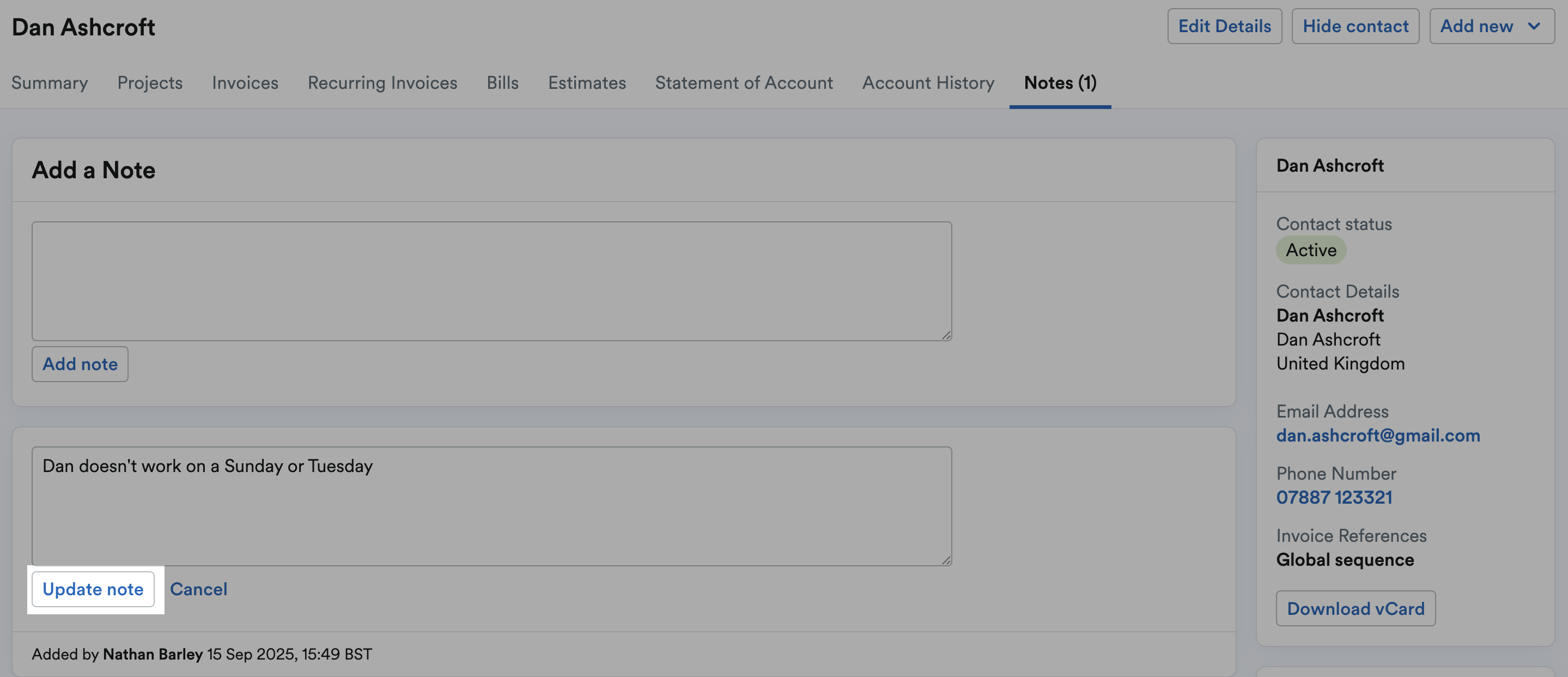Image resolution: width=1568 pixels, height=677 pixels.
Task: Open the Add new dropdown
Action: coord(1491,26)
